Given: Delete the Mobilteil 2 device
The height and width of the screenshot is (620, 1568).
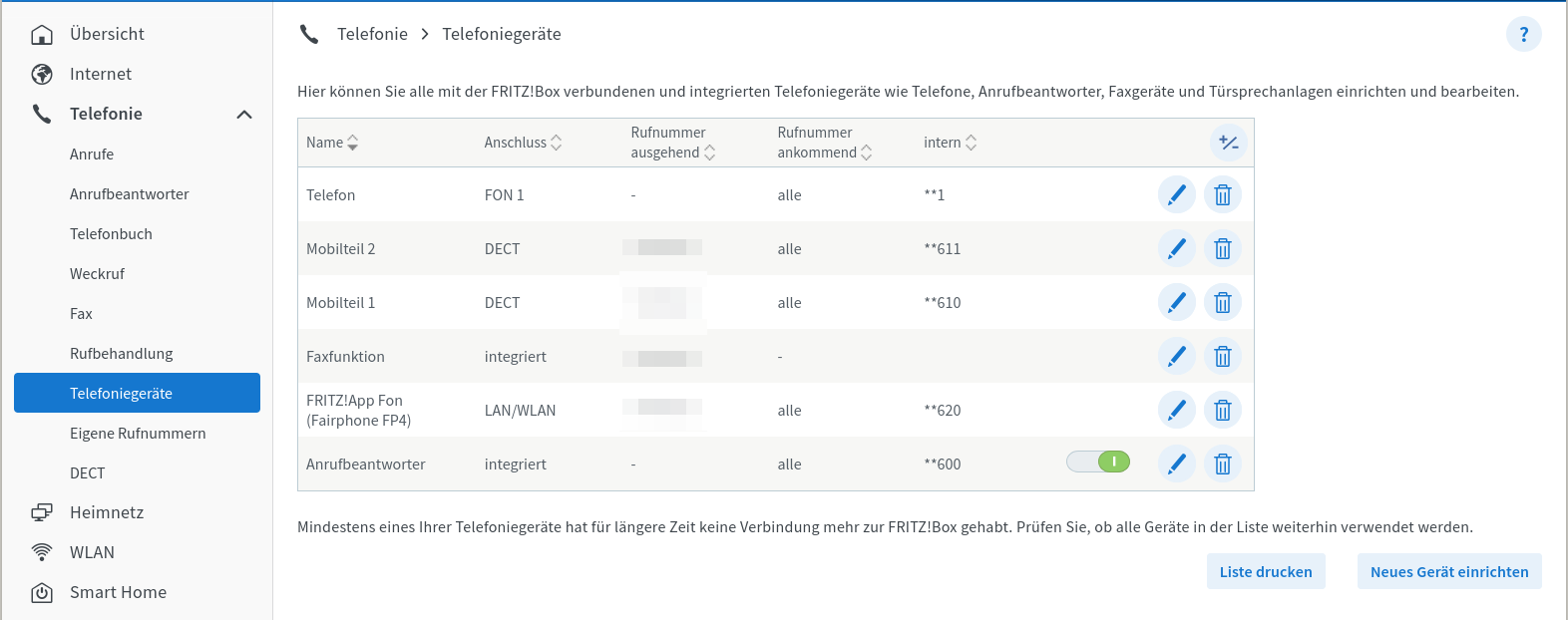Looking at the screenshot, I should [1223, 248].
